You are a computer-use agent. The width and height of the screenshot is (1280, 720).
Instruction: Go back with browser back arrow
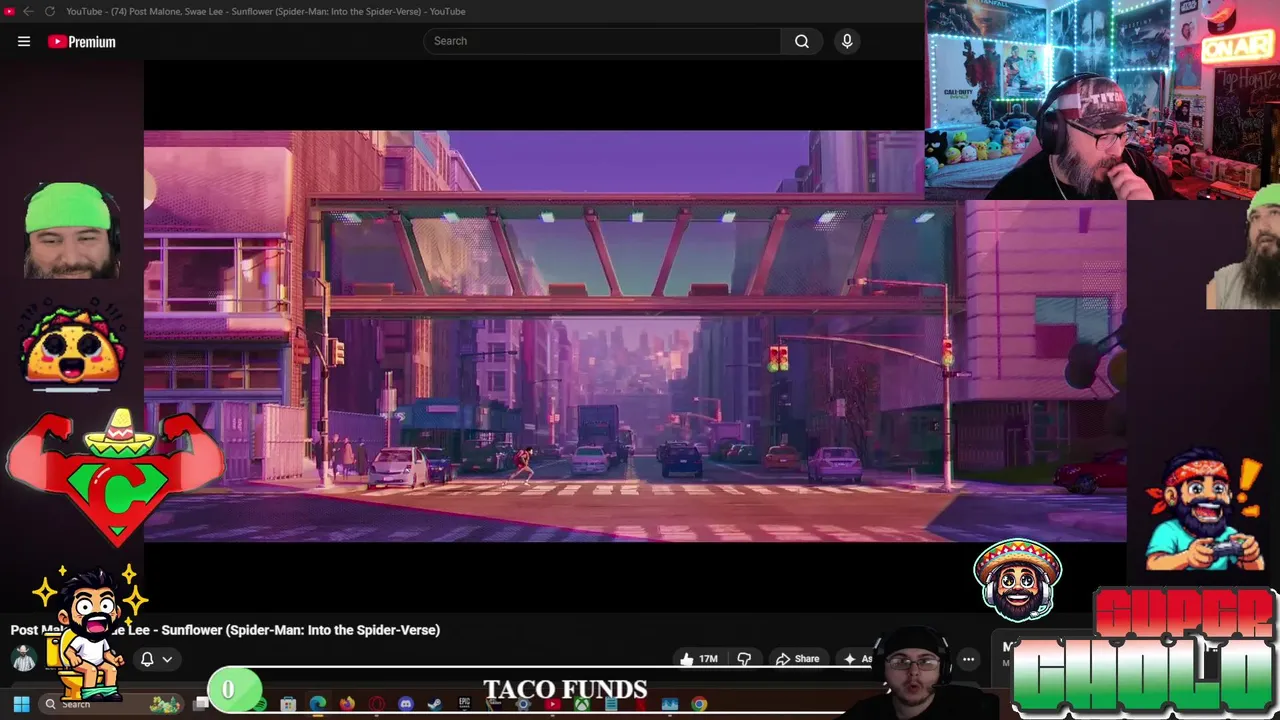[28, 11]
